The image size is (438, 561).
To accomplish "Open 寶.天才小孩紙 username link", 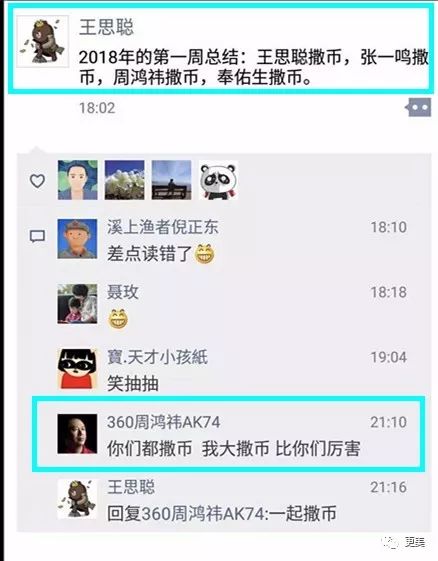I will pyautogui.click(x=157, y=357).
